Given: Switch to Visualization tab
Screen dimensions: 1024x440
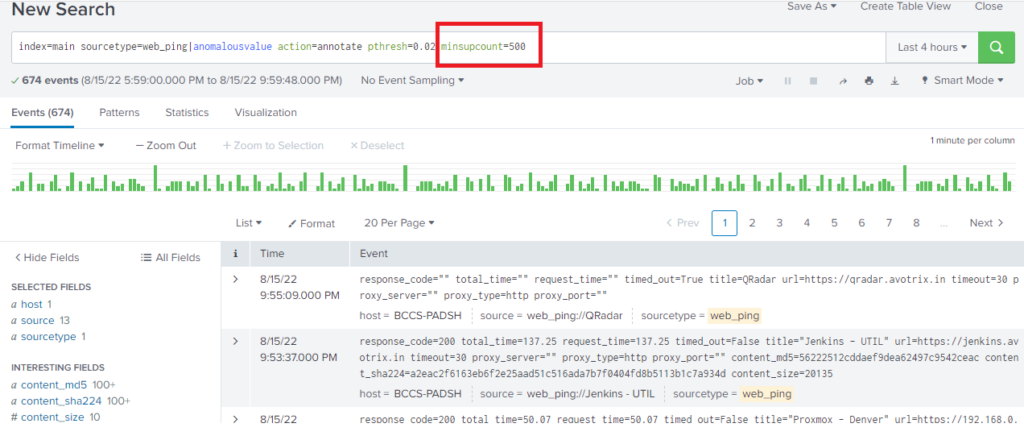Looking at the screenshot, I should pyautogui.click(x=266, y=112).
